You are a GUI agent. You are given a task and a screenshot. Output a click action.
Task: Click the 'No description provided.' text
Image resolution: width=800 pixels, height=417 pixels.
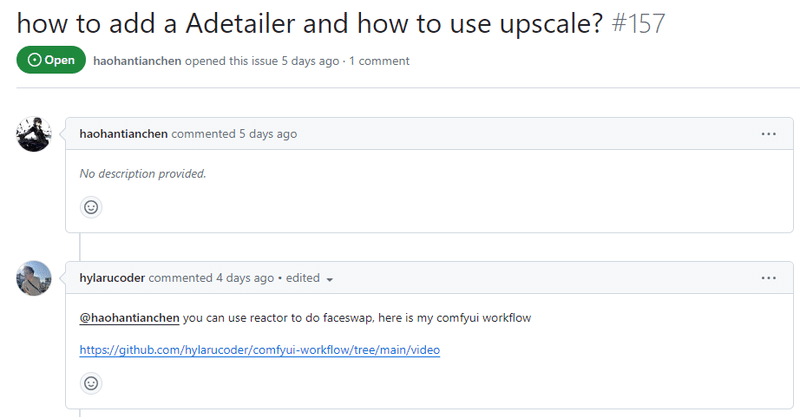click(x=143, y=174)
